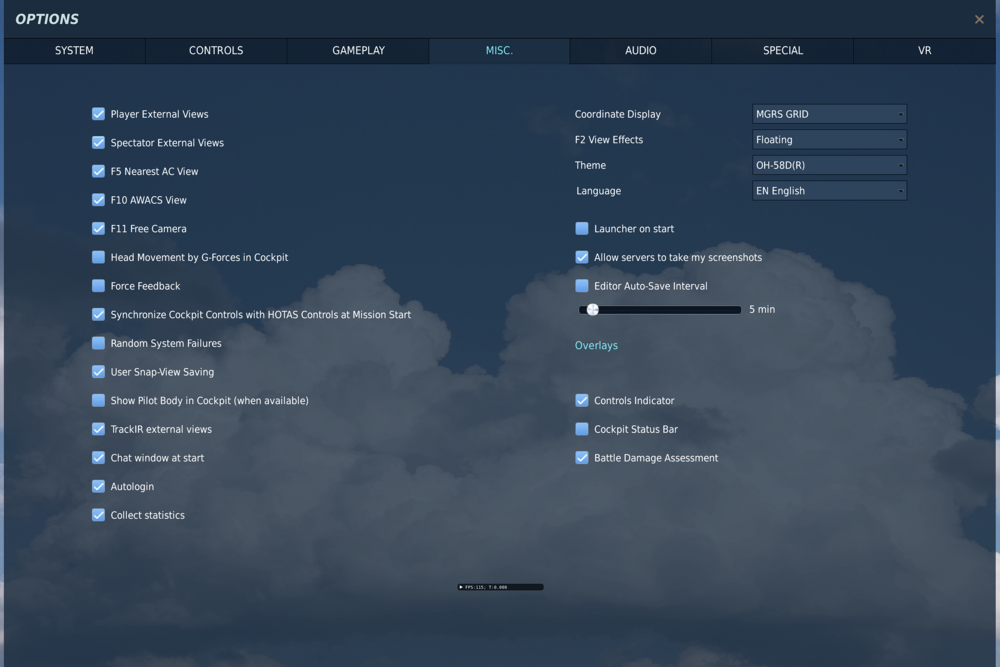The width and height of the screenshot is (1000, 667).
Task: Open the AUDIO tab
Action: [x=640, y=50]
